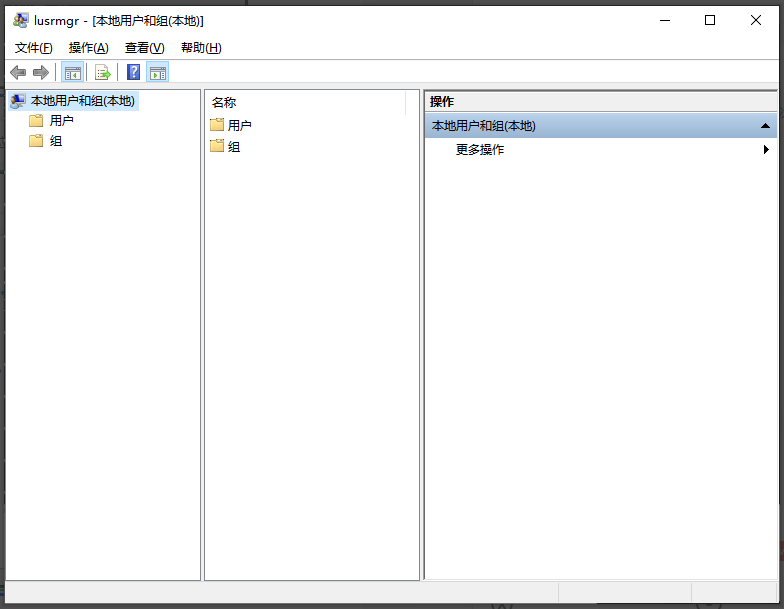This screenshot has height=609, width=784.
Task: Click the 本地用户和组(本地) actions pane header
Action: (x=601, y=126)
